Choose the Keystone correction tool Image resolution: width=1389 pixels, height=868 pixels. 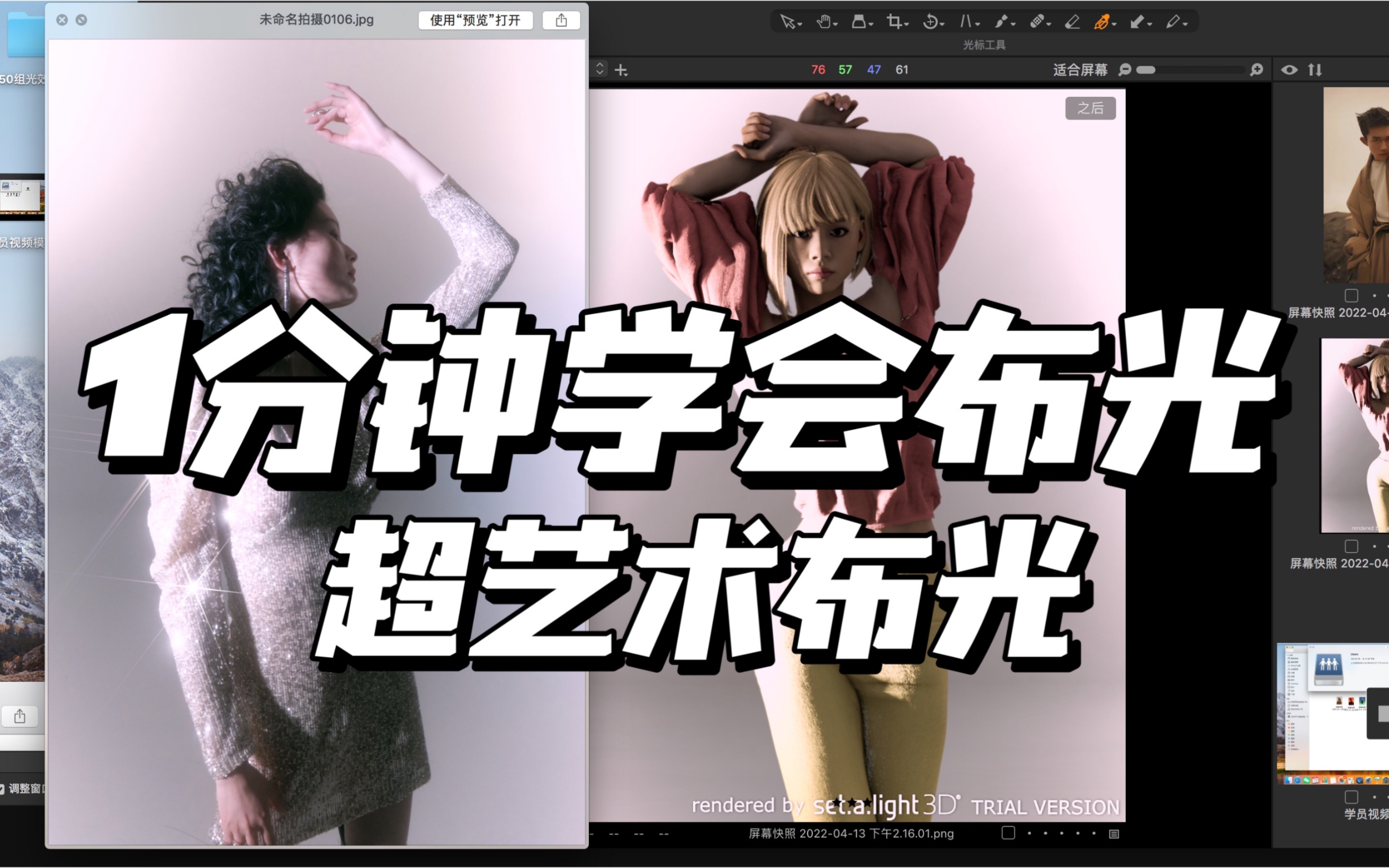point(965,22)
